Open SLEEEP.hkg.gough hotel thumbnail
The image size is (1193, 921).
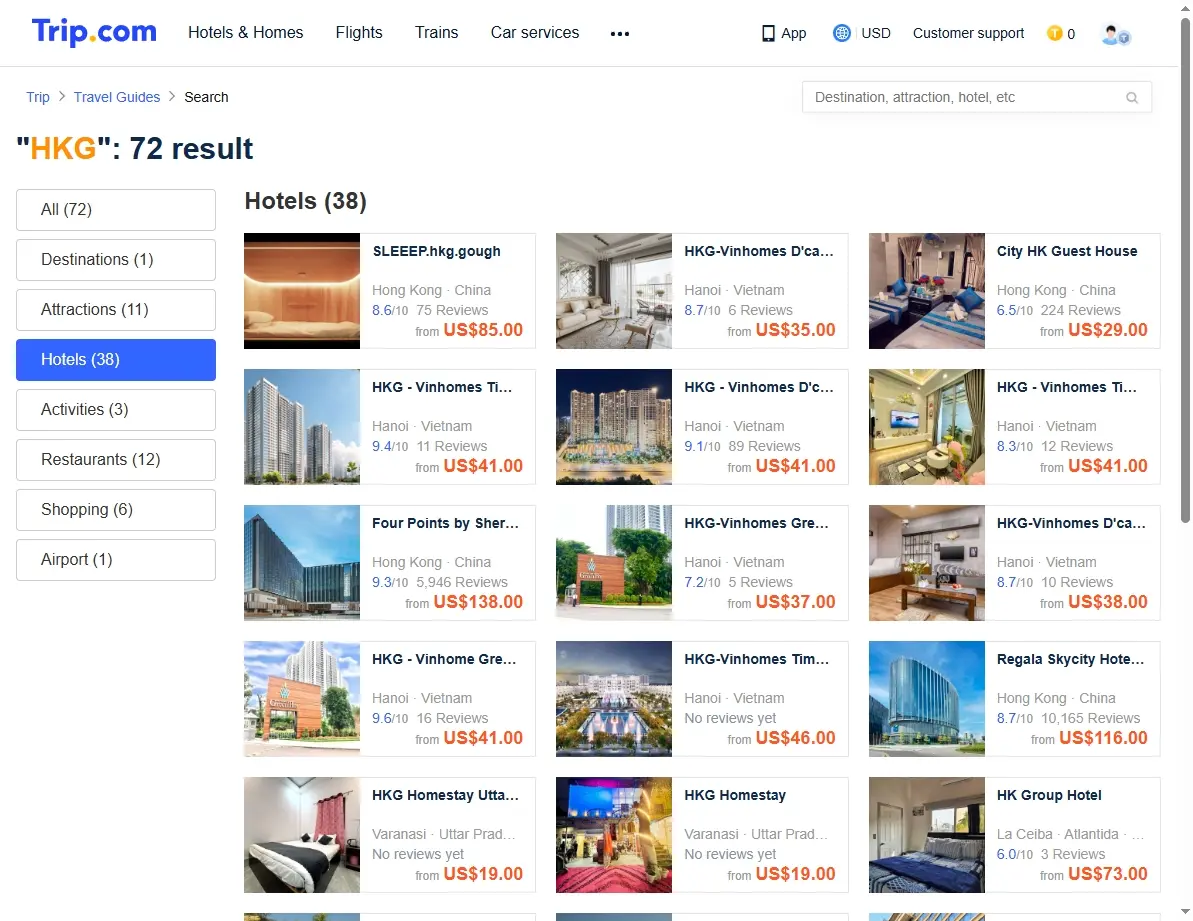(x=302, y=291)
